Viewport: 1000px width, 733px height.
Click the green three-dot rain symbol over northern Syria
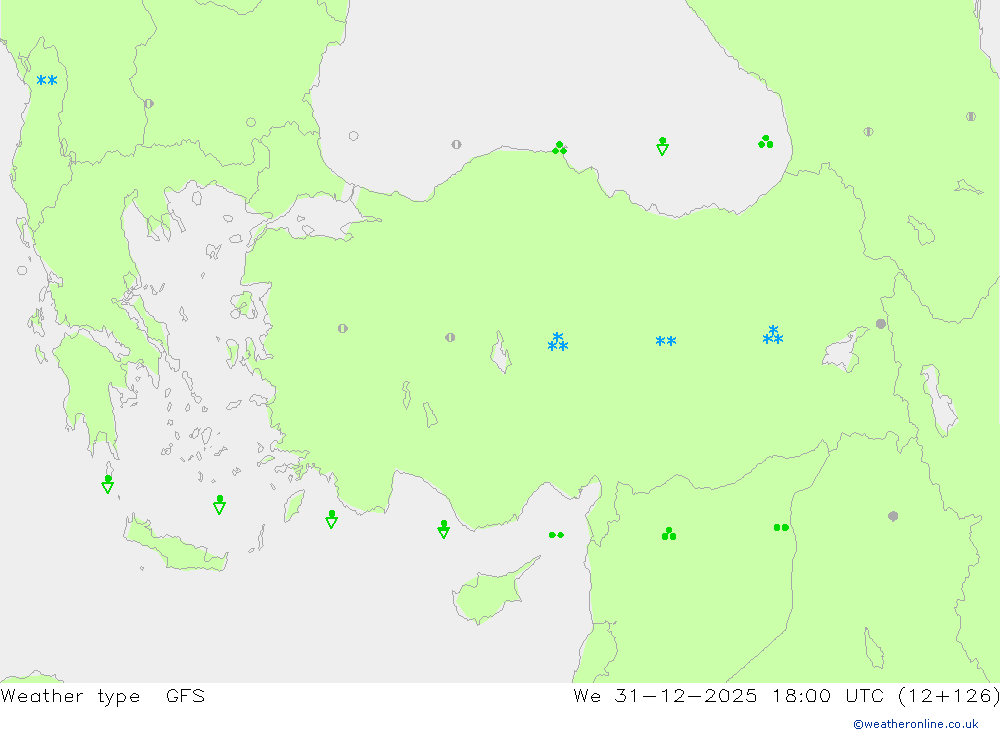[668, 533]
